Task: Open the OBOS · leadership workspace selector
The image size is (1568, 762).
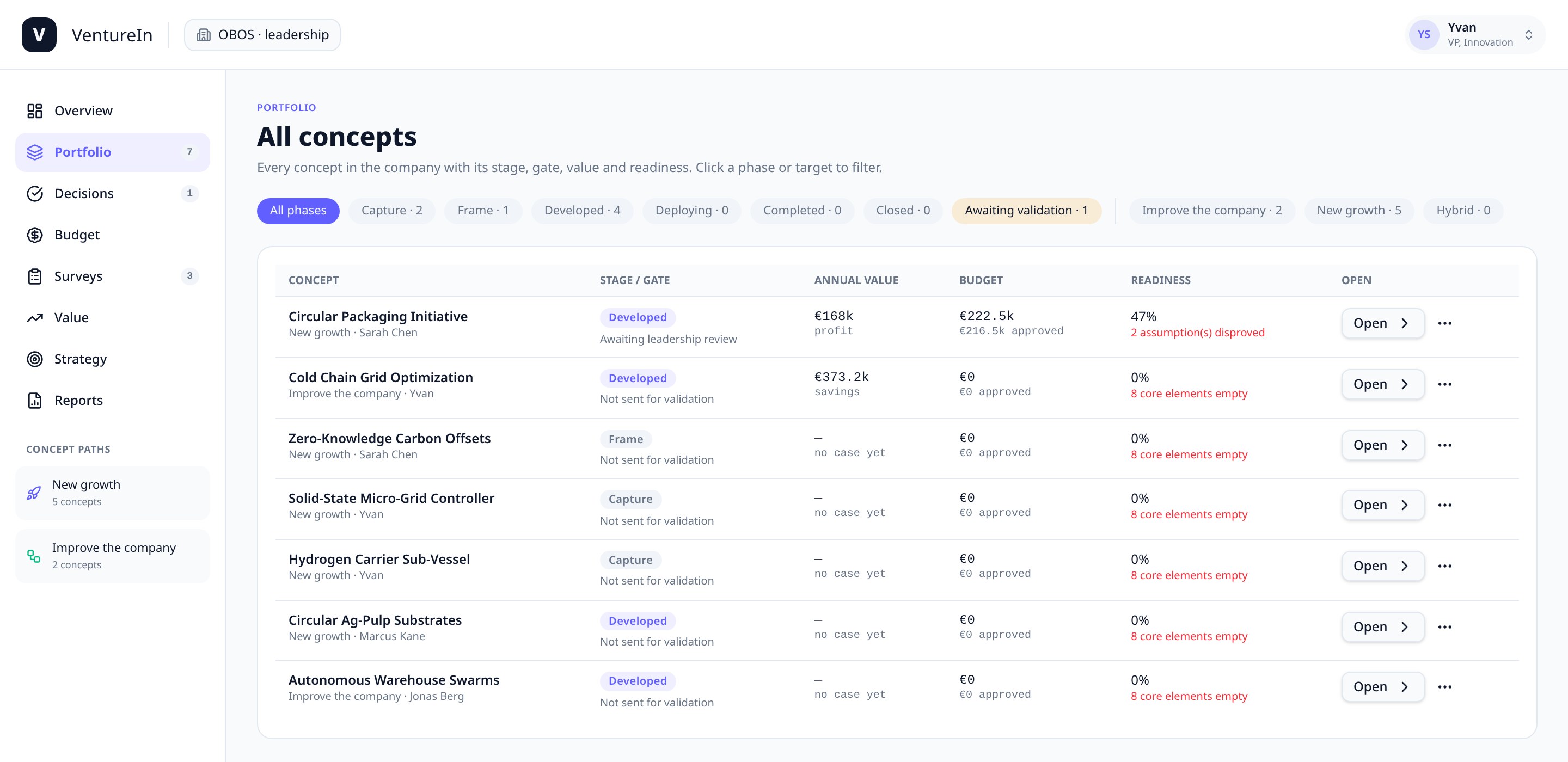Action: click(262, 35)
